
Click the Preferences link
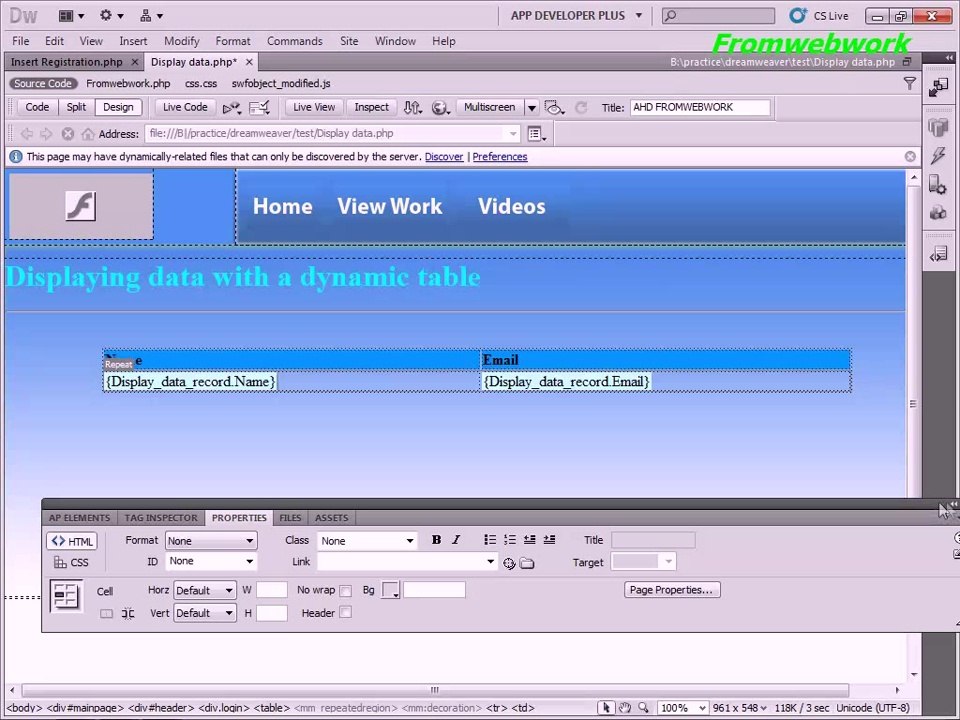coord(500,157)
